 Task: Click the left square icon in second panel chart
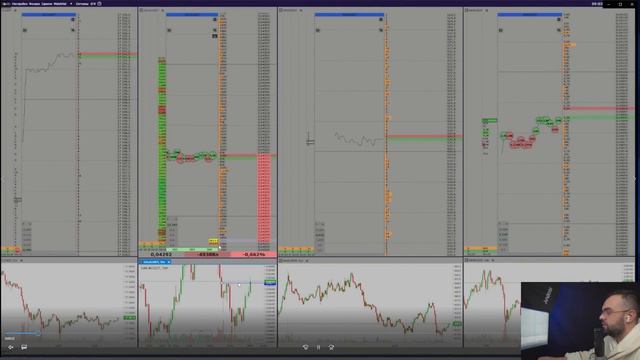pyautogui.click(x=169, y=30)
